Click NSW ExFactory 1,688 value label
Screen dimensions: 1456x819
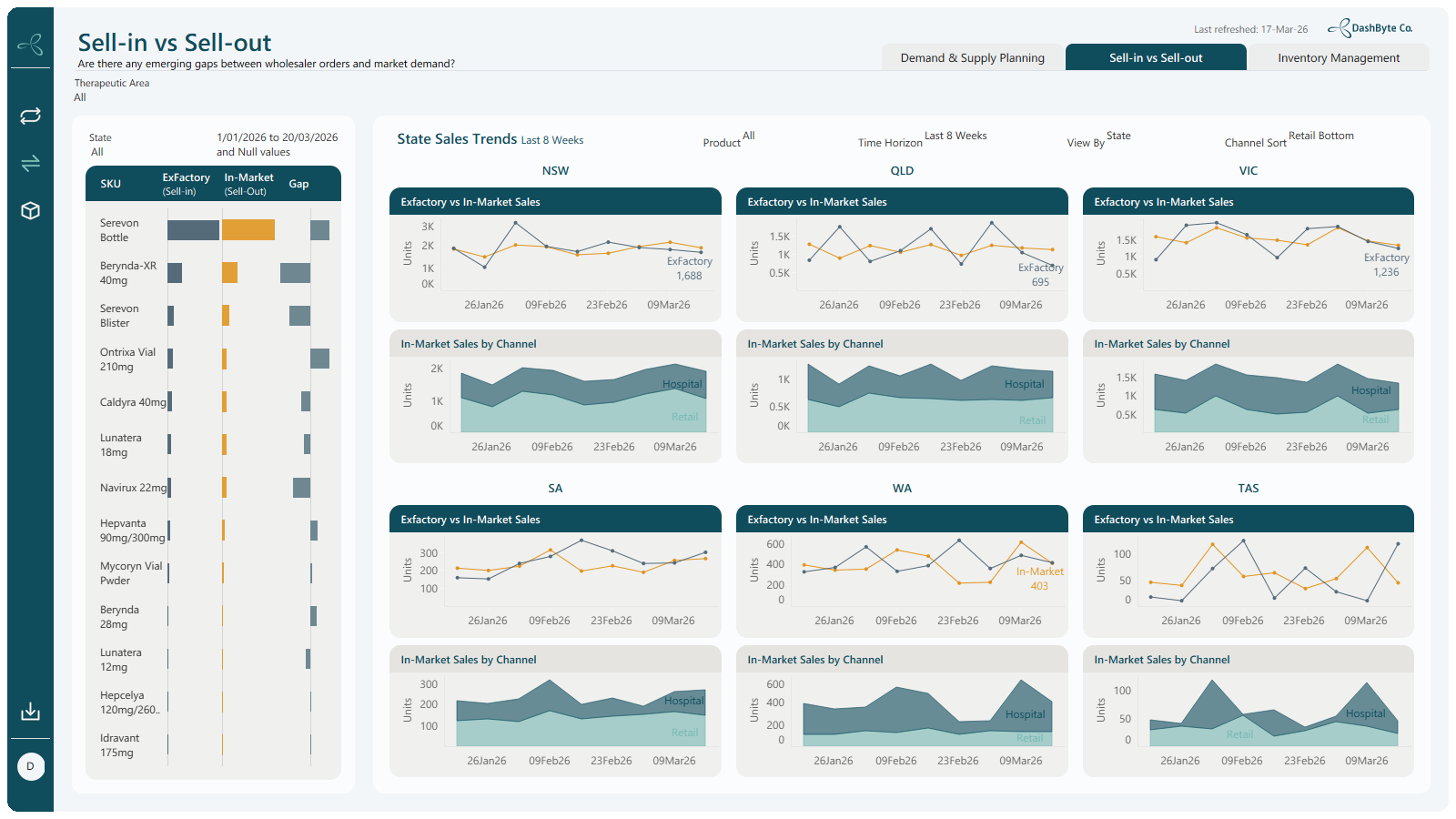pos(689,268)
